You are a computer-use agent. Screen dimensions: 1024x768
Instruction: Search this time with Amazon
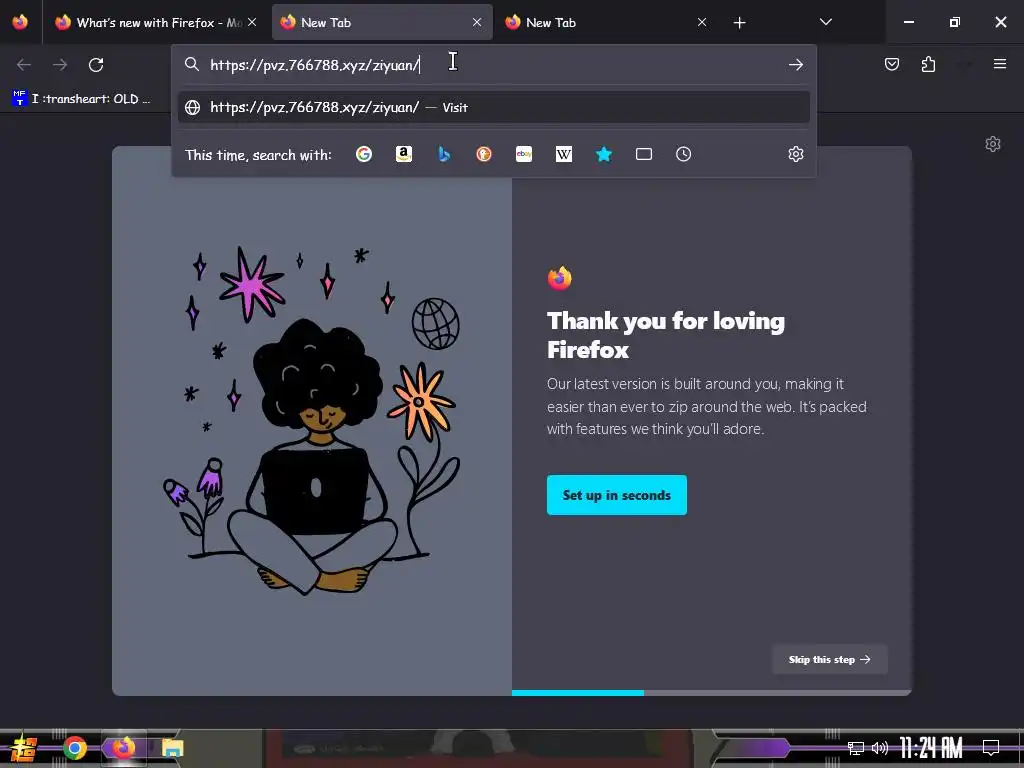tap(404, 154)
